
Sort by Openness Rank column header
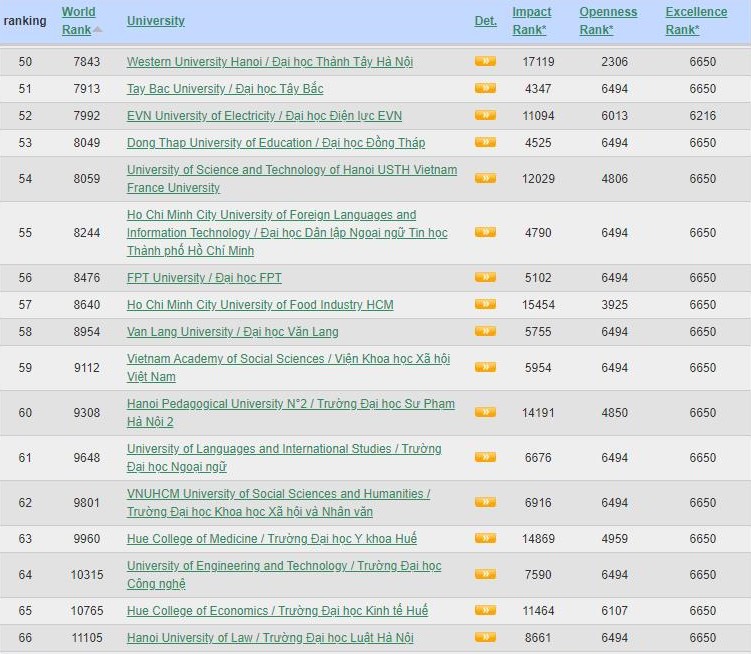pyautogui.click(x=608, y=21)
